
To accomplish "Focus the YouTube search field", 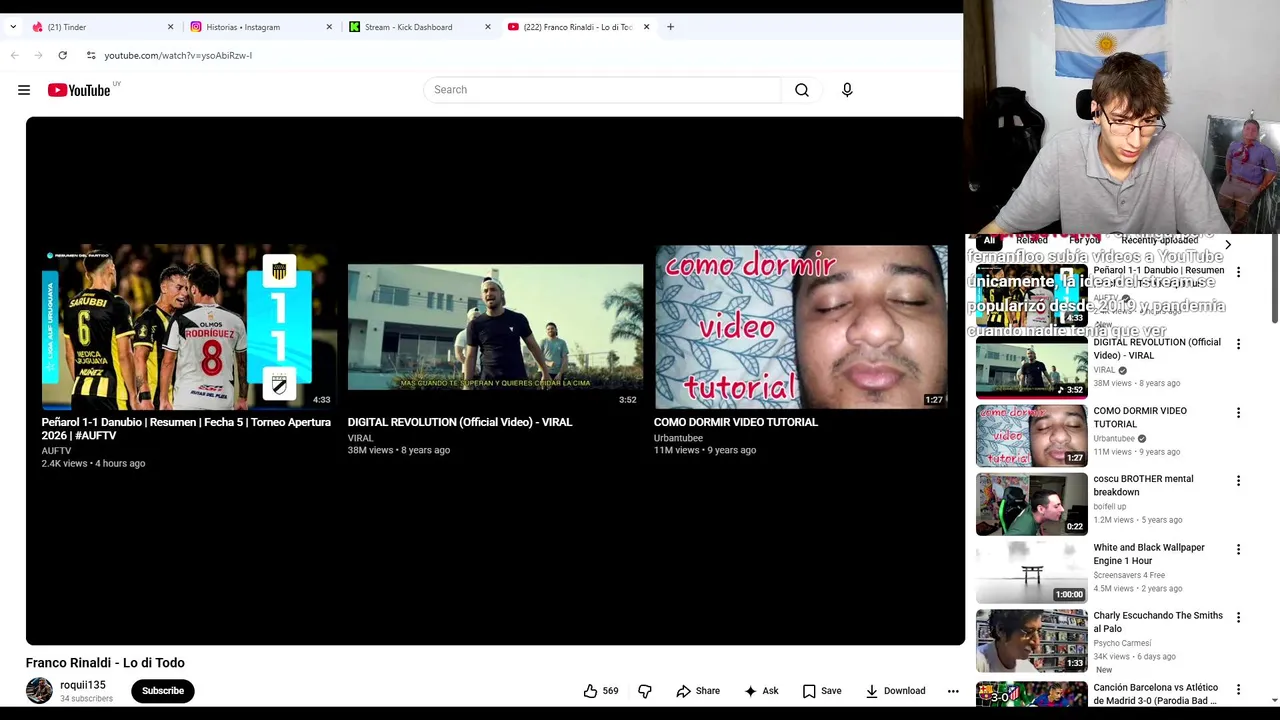I will pyautogui.click(x=602, y=90).
